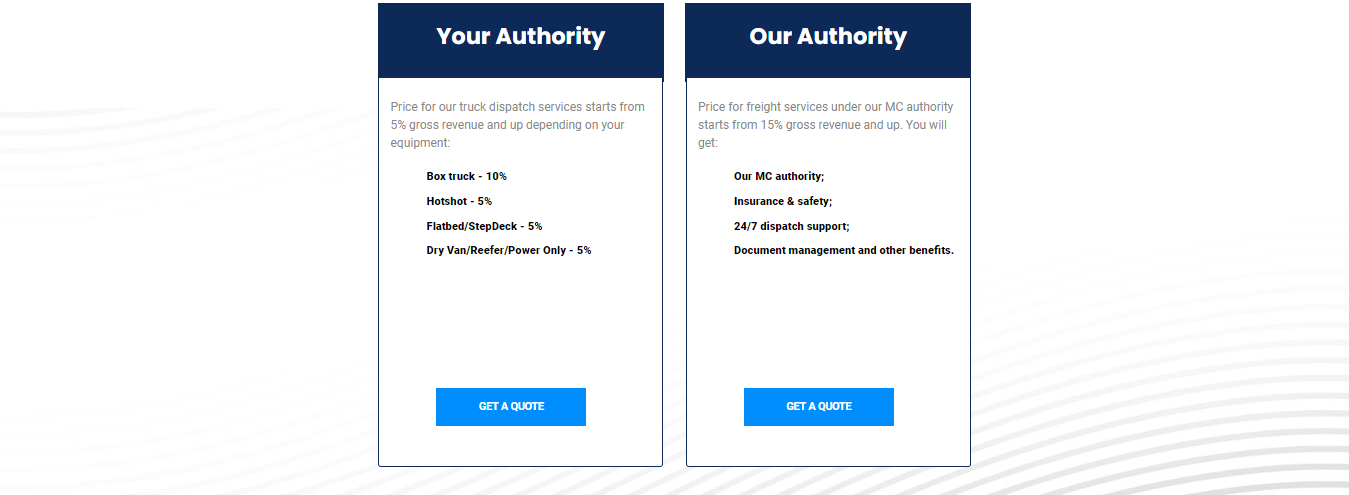Click the dark blue header of Our Authority card

click(828, 40)
